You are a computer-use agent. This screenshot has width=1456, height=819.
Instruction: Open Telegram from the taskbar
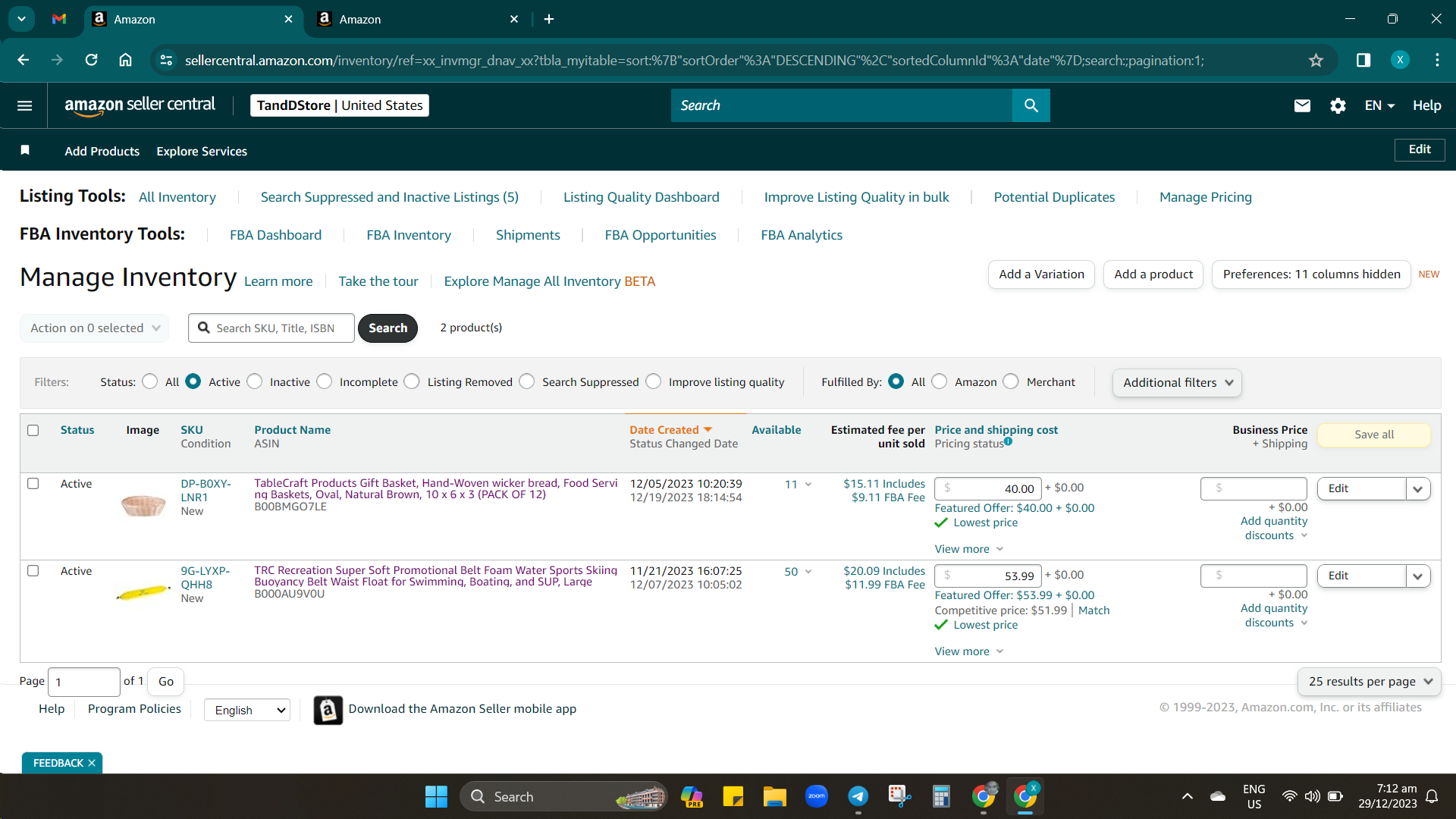(858, 796)
